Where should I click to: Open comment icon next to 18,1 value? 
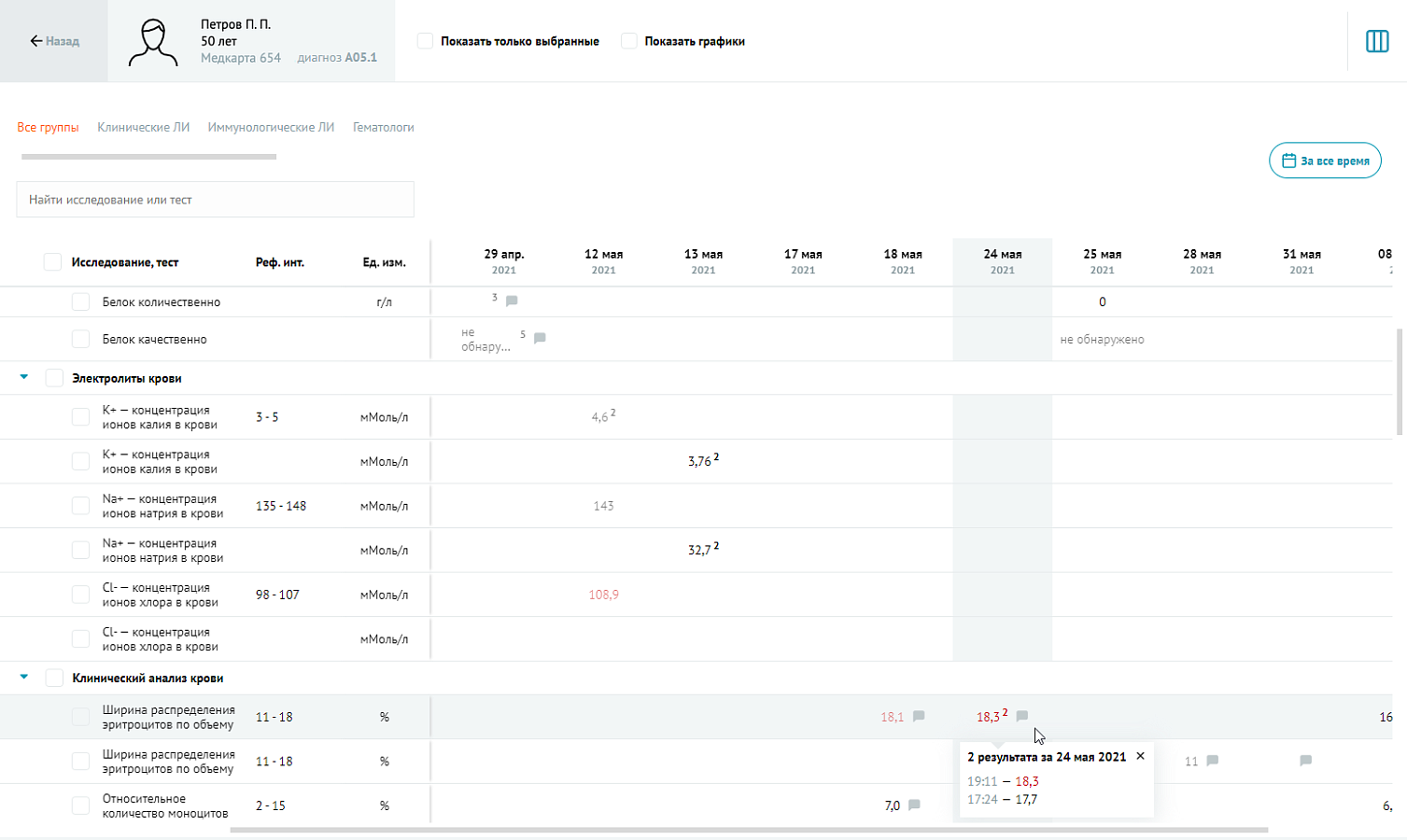(919, 717)
